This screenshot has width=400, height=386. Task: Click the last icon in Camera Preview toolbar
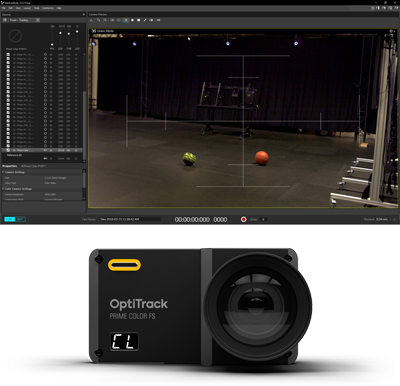tap(159, 20)
